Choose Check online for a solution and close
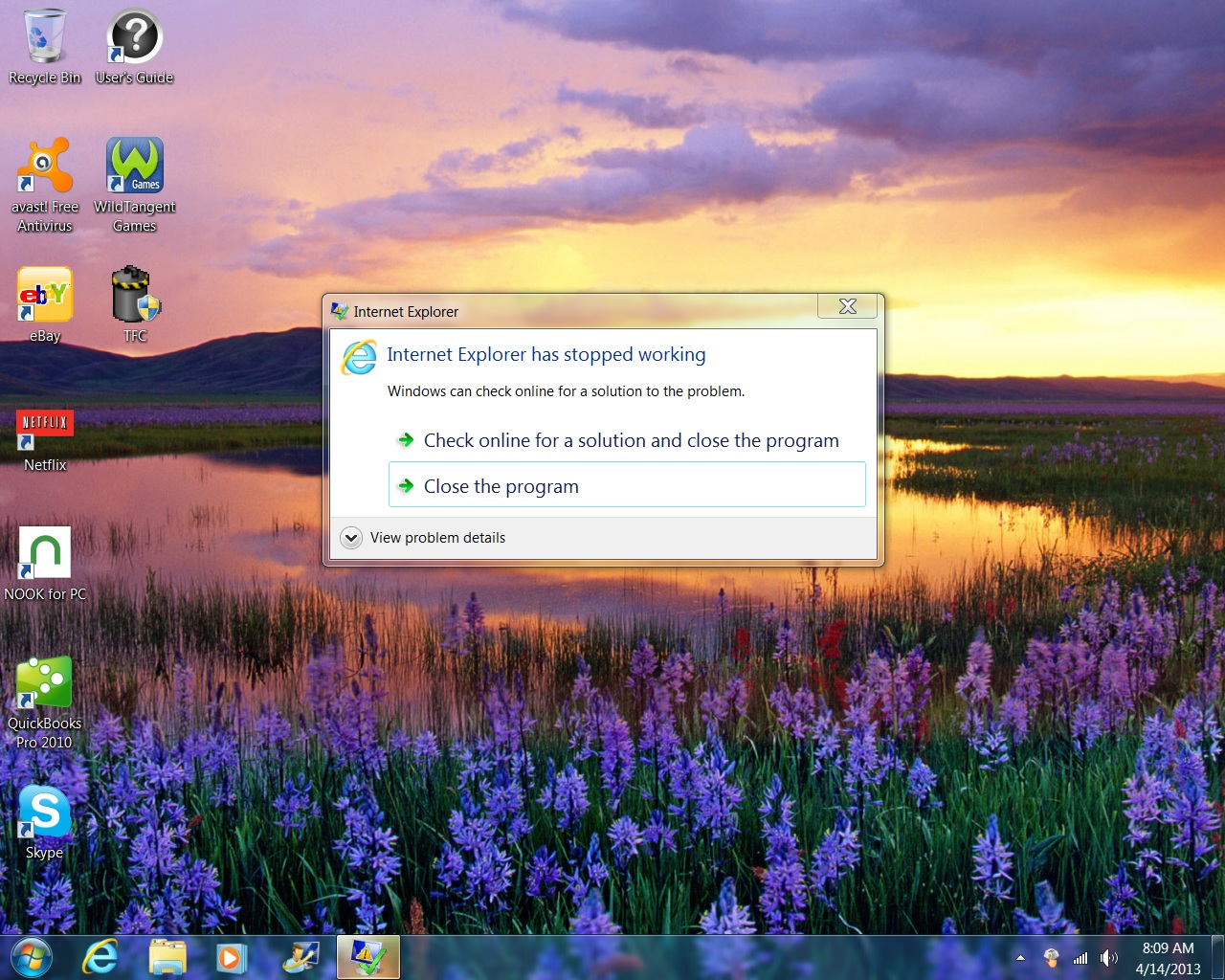The width and height of the screenshot is (1225, 980). pyautogui.click(x=627, y=440)
